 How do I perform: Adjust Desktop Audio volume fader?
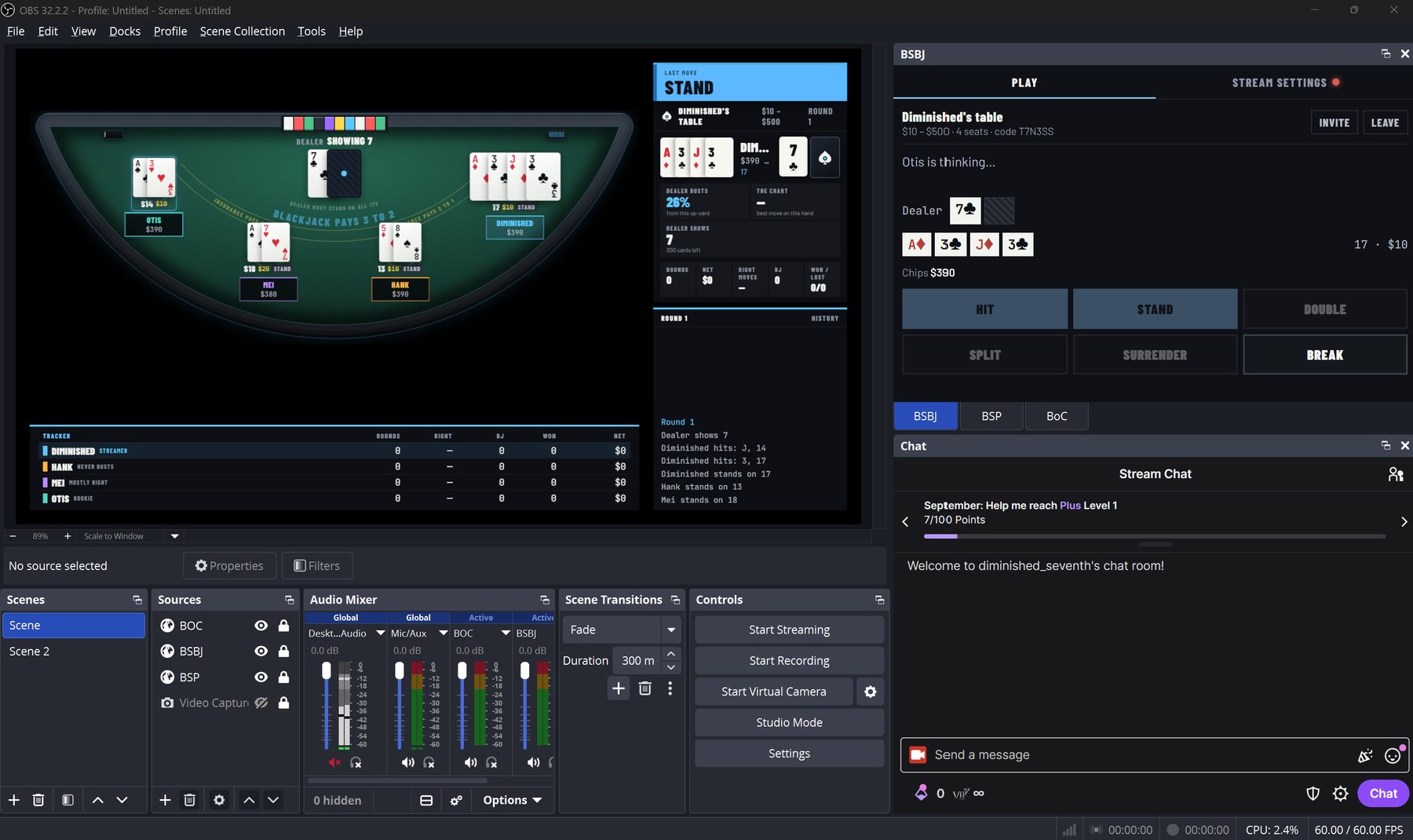[327, 670]
